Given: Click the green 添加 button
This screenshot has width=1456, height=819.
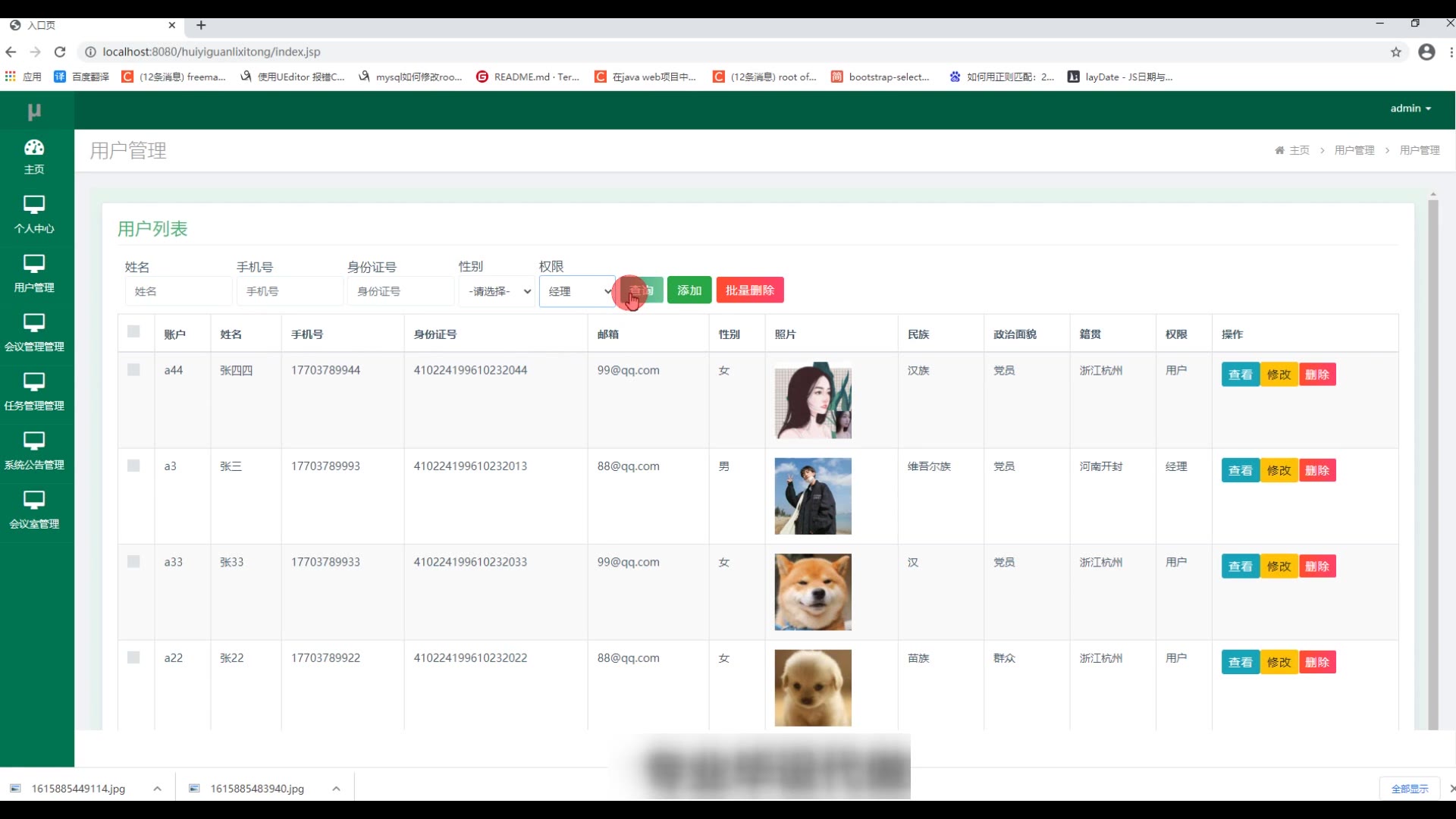Looking at the screenshot, I should [689, 290].
